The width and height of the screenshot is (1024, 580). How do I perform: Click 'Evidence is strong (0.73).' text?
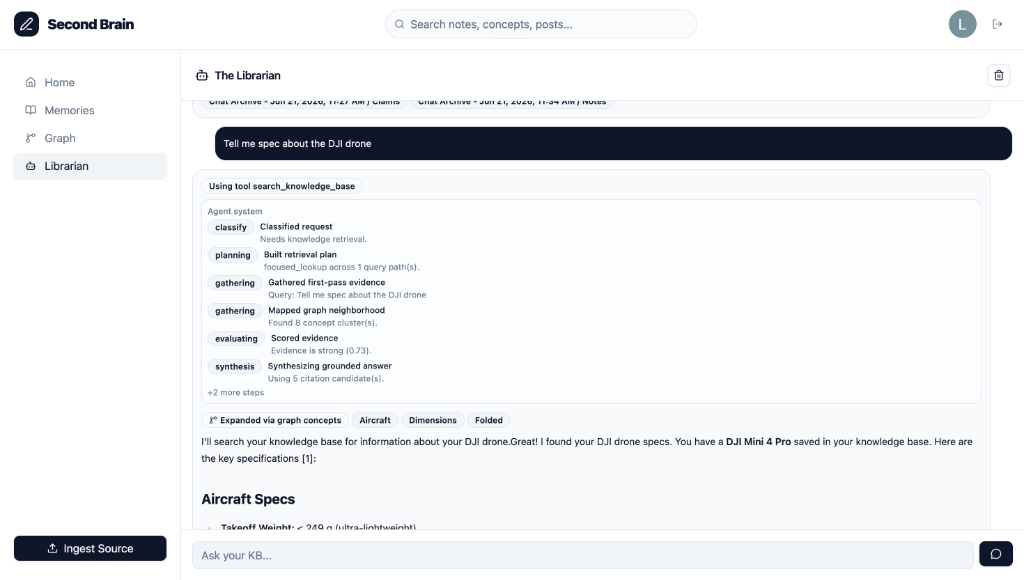321,351
